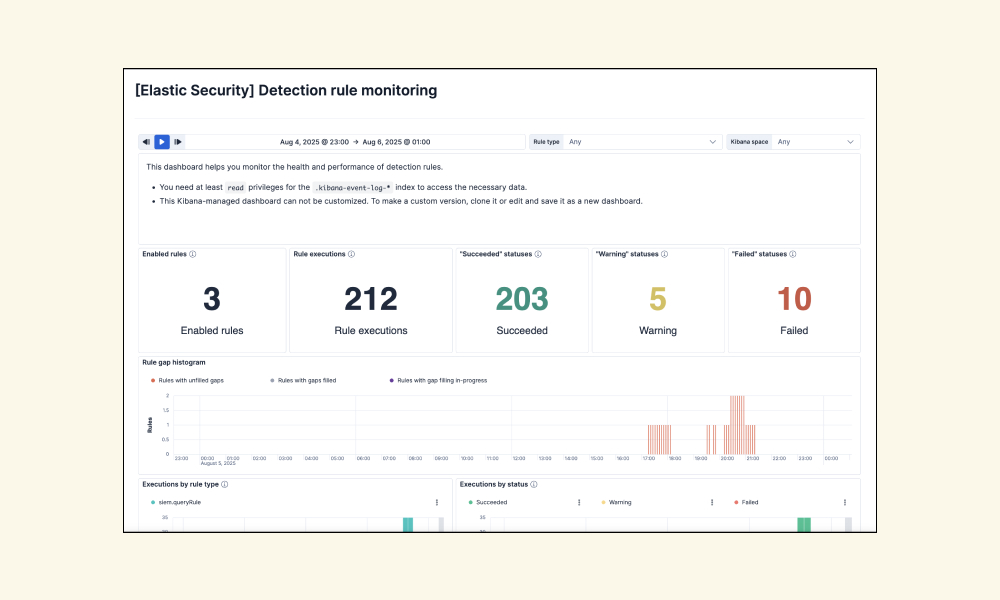
Task: Open options menu for Succeeded legend
Action: pos(579,502)
